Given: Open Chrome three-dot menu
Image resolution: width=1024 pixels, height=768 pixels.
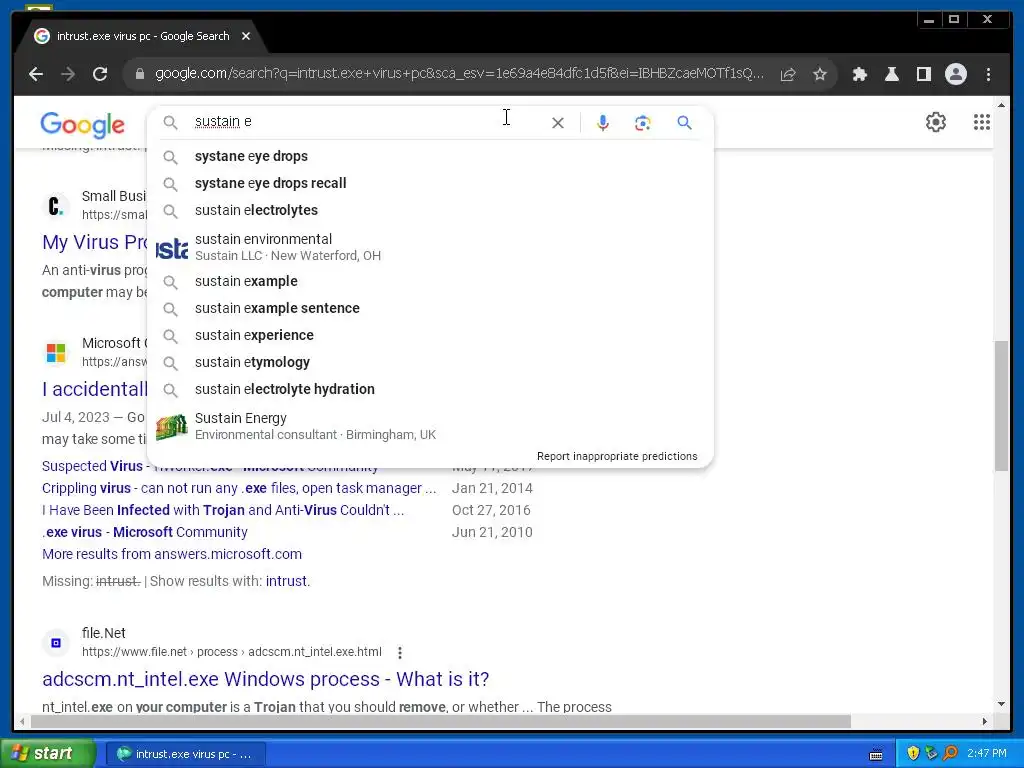Looking at the screenshot, I should (988, 74).
